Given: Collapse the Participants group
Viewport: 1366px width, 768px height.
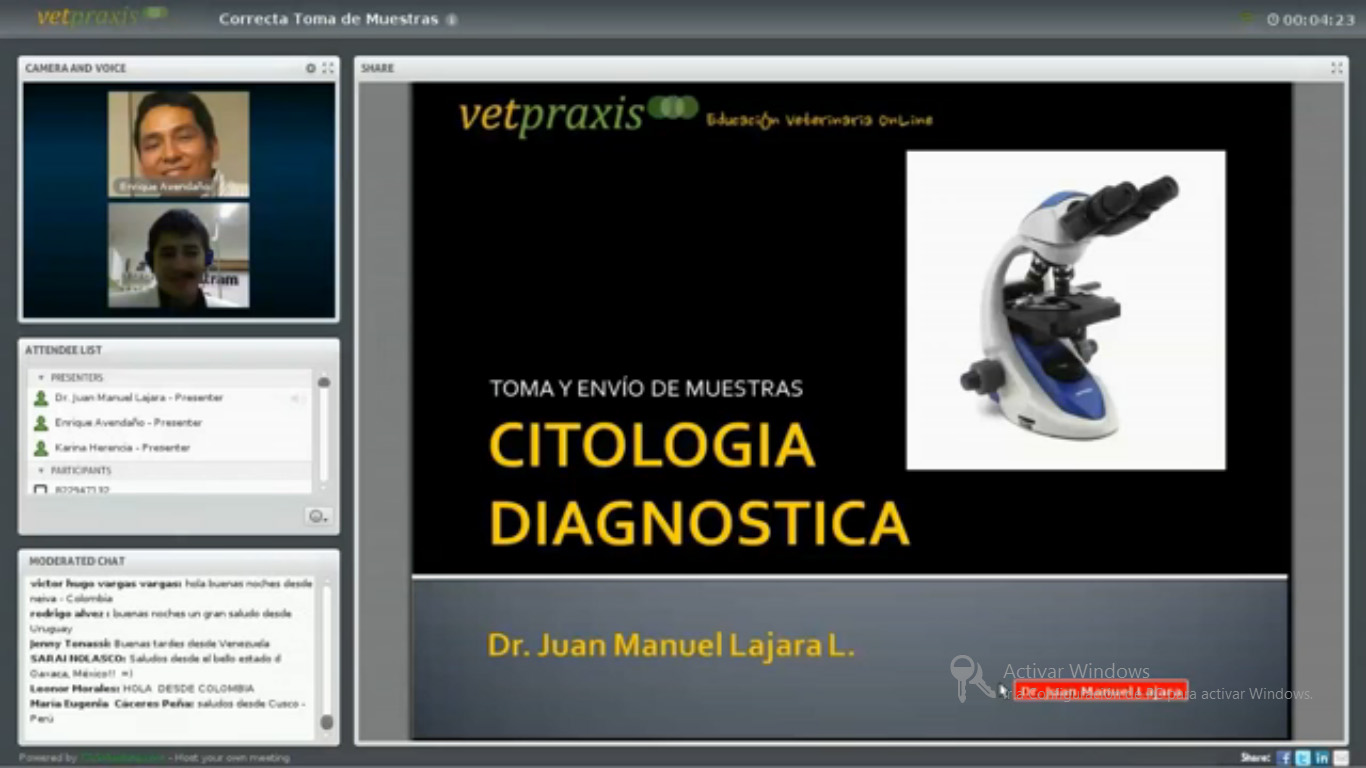Looking at the screenshot, I should click(x=41, y=470).
